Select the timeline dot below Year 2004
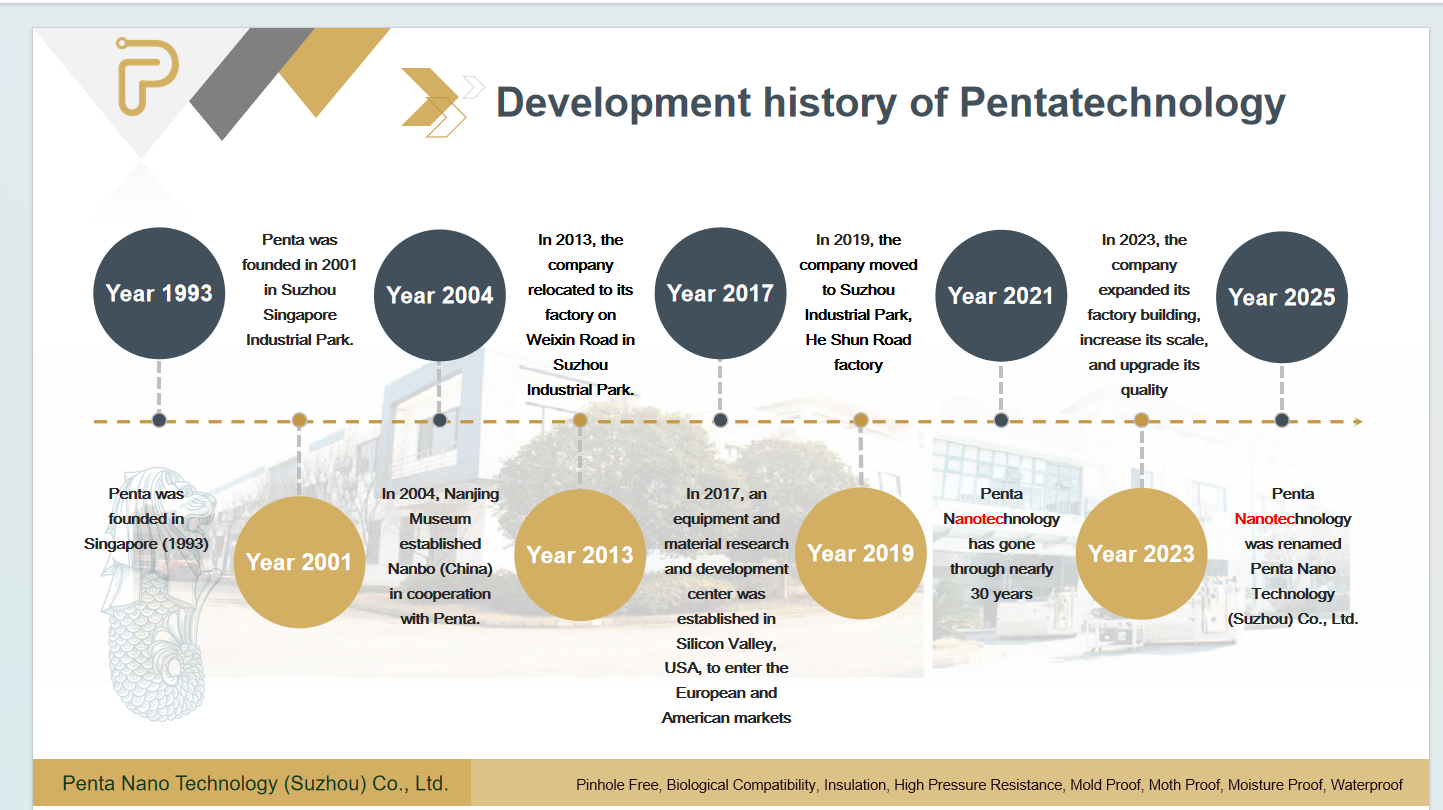 coord(439,420)
